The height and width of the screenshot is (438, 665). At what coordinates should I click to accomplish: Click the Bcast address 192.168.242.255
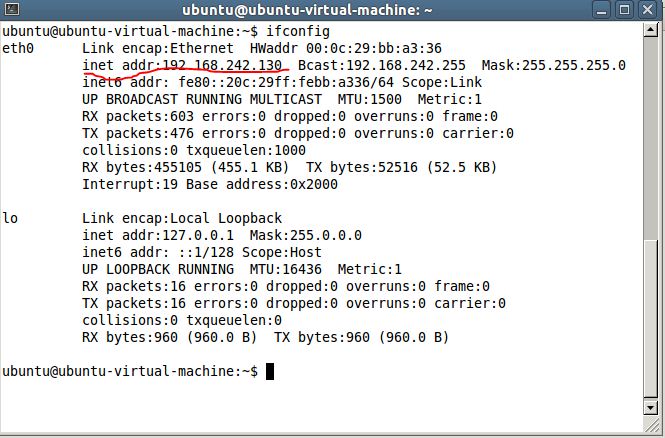click(406, 65)
